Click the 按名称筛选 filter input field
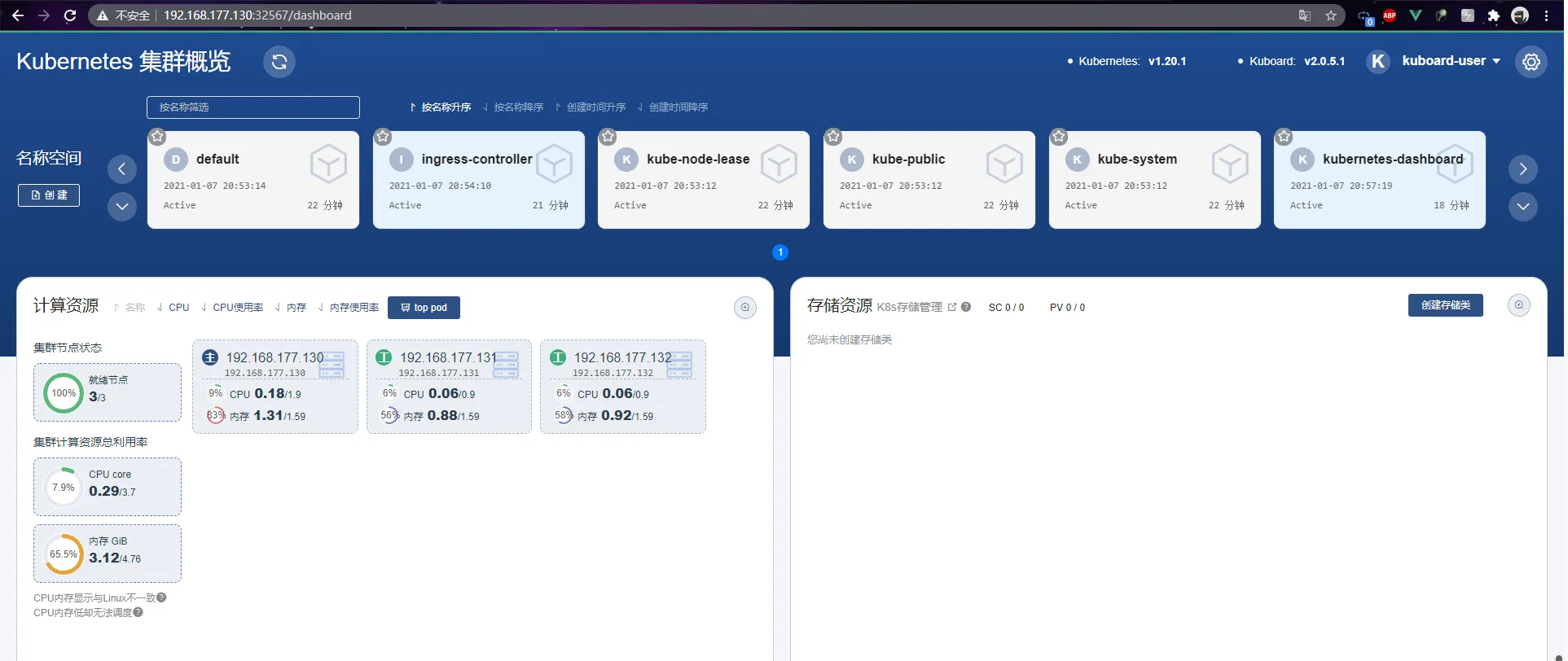The image size is (1568, 661). tap(253, 107)
